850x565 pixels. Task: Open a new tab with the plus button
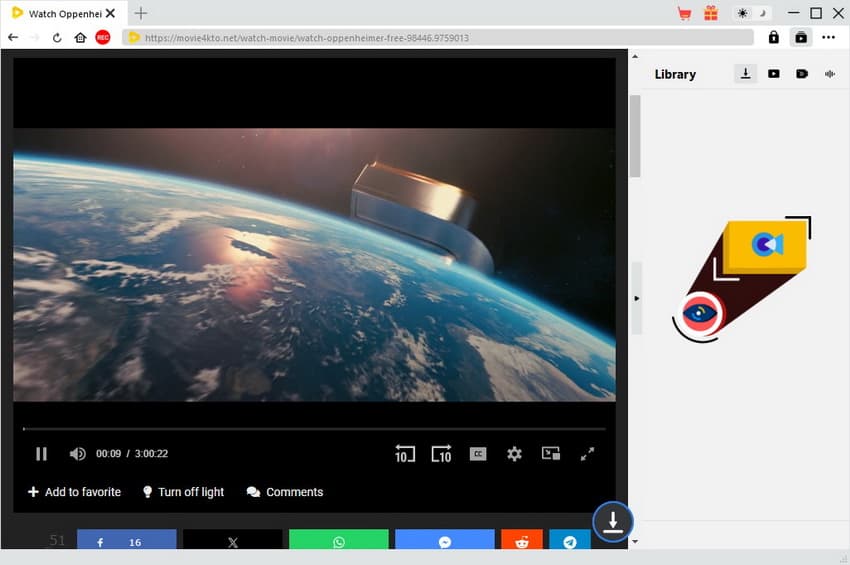click(140, 13)
